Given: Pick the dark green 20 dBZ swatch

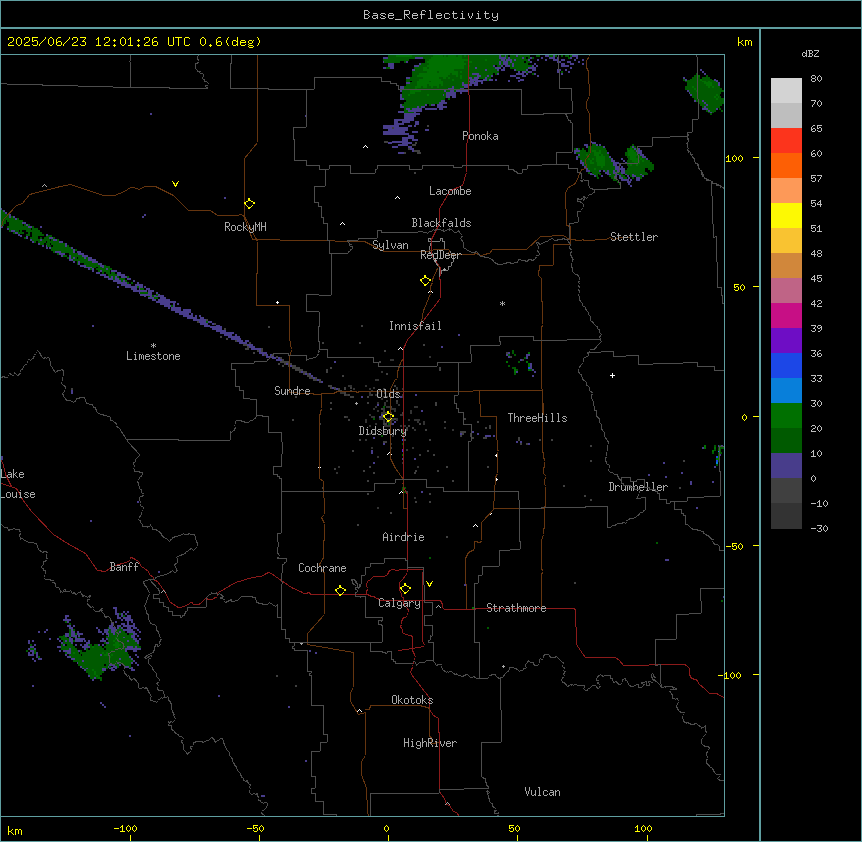Looking at the screenshot, I should click(x=786, y=440).
